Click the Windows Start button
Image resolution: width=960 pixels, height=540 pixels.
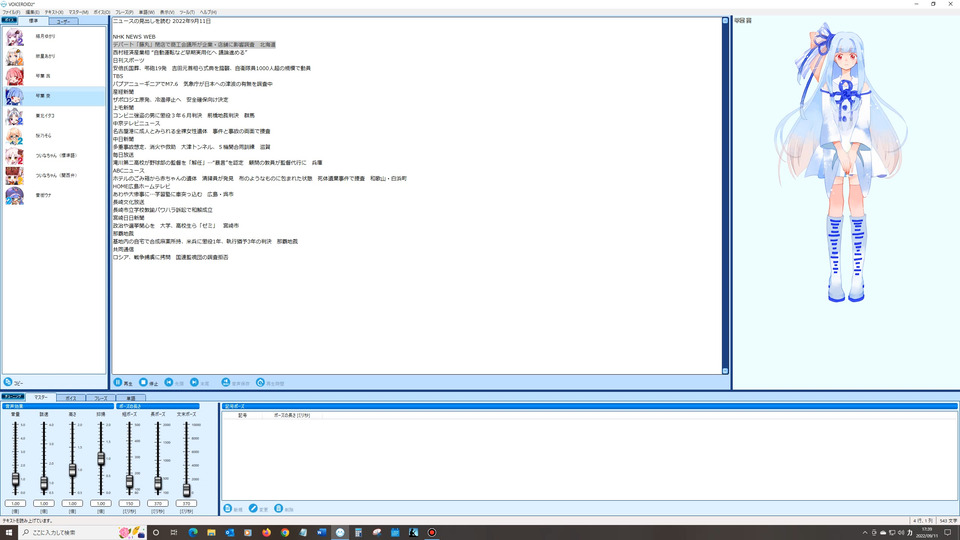9,533
